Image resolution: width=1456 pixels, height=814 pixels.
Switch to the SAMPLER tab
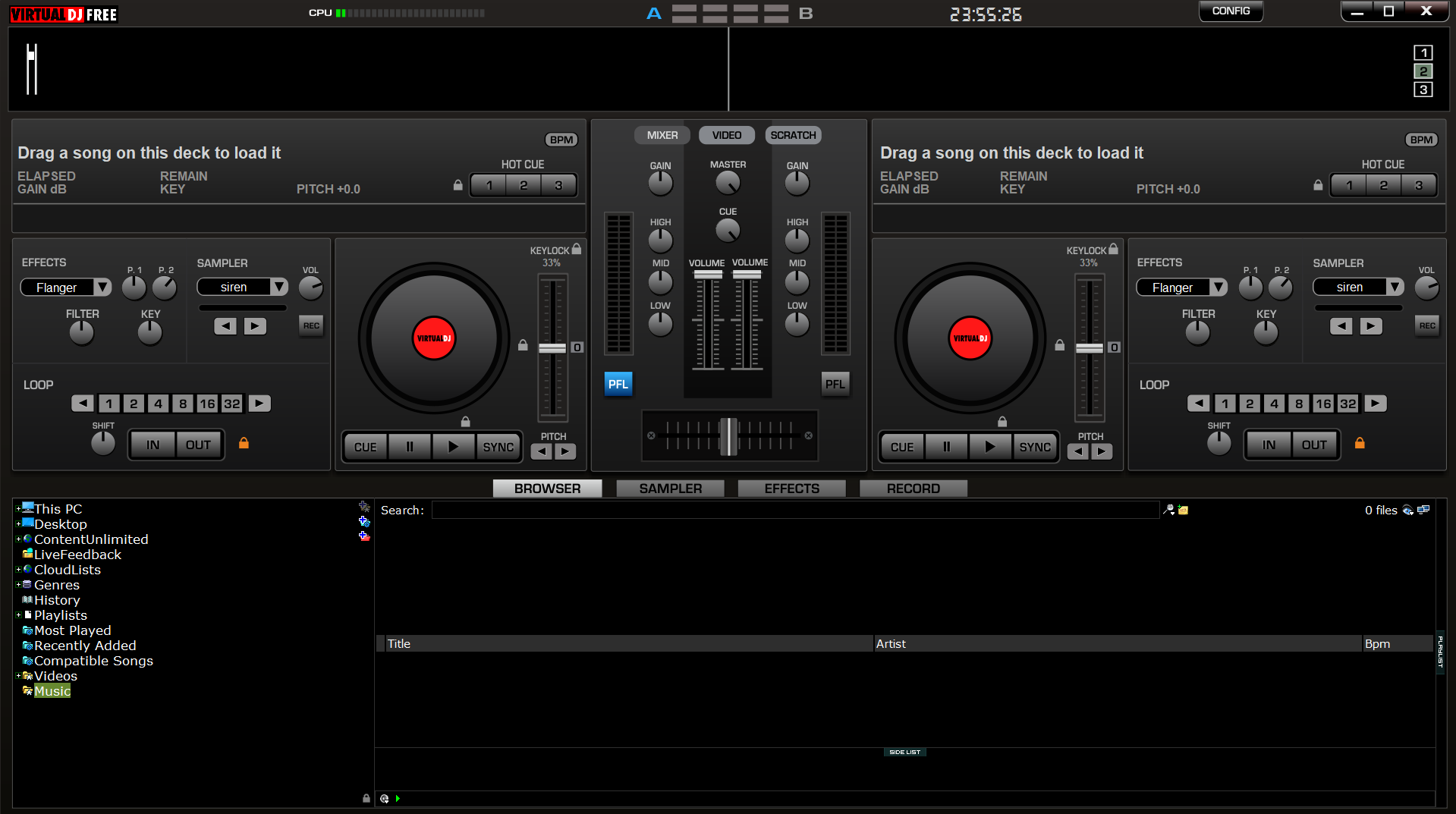coord(671,489)
